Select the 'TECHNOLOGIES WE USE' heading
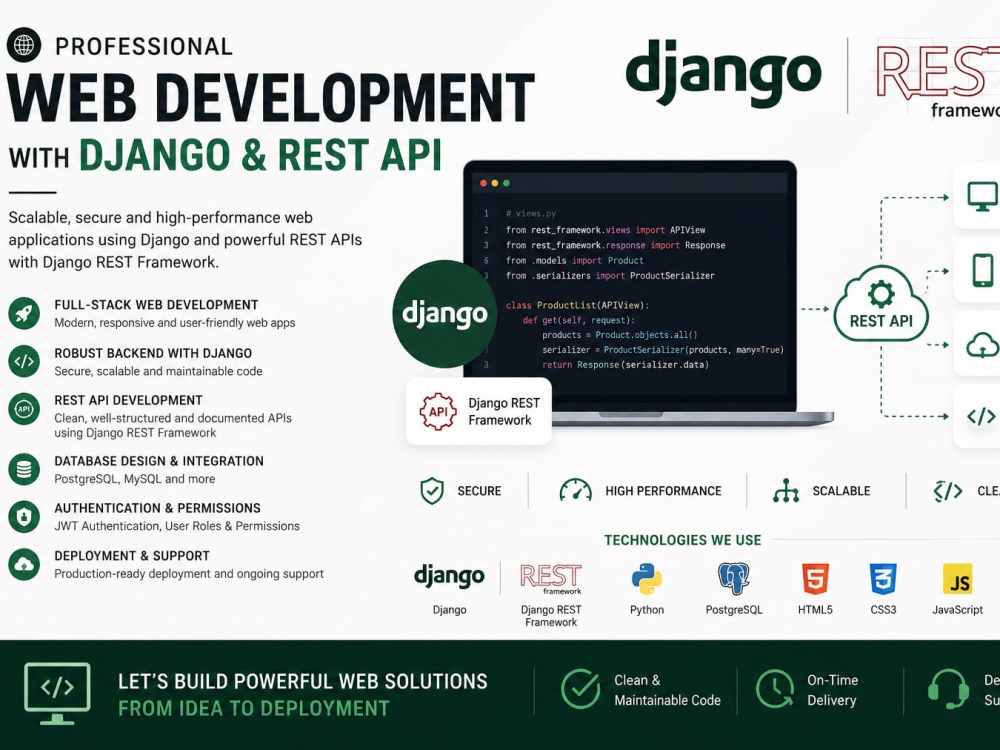This screenshot has width=1000, height=750. click(x=682, y=540)
